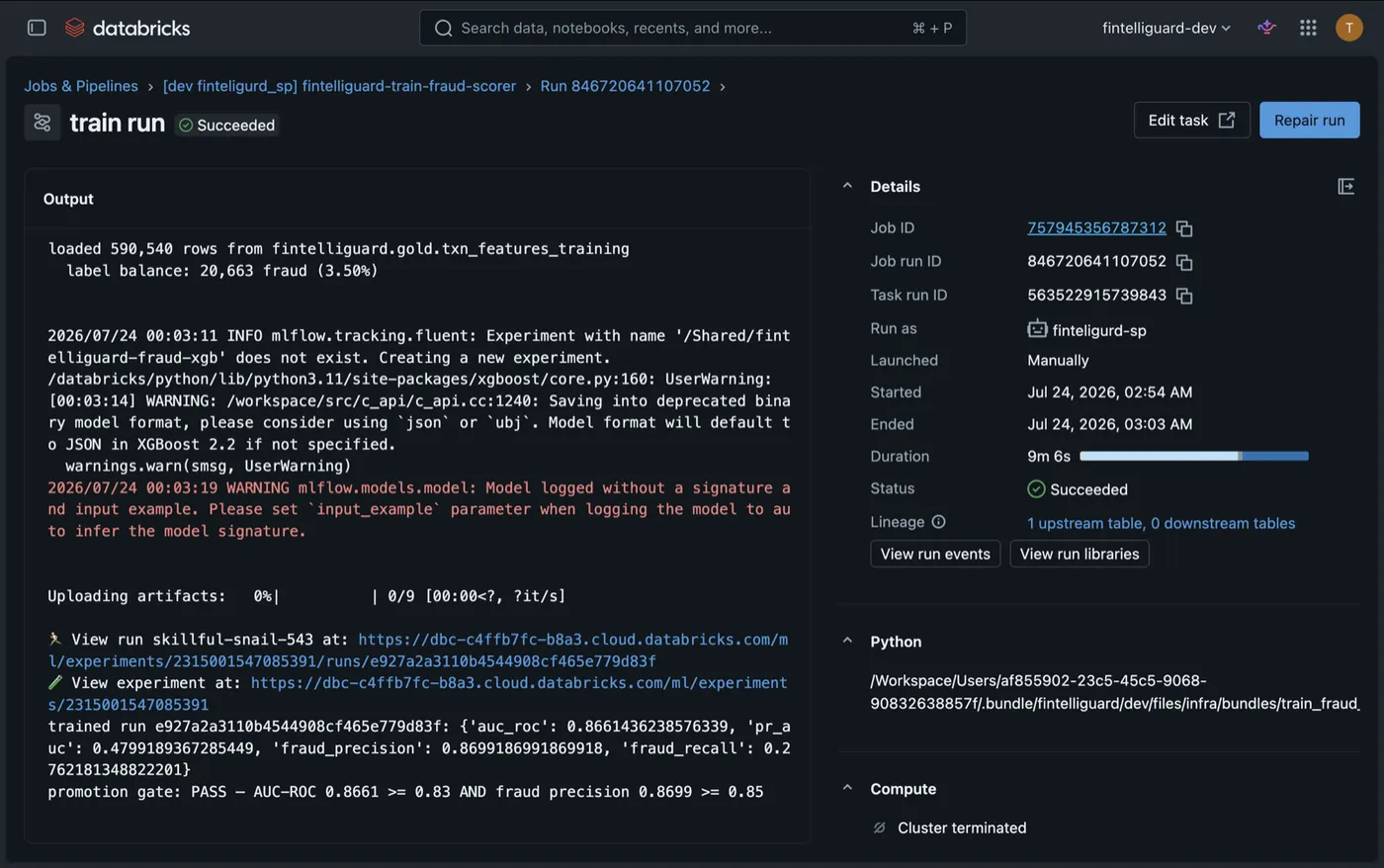The width and height of the screenshot is (1384, 868).
Task: Click the search magnifier icon
Action: pos(444,28)
